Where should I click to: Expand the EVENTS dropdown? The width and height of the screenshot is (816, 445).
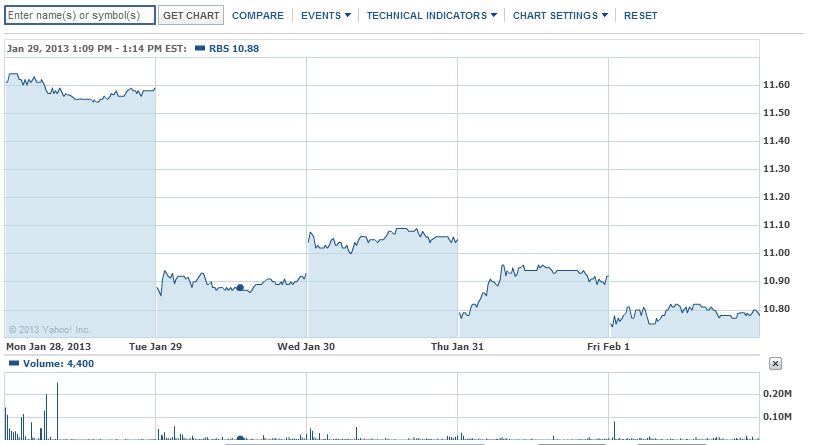(326, 16)
